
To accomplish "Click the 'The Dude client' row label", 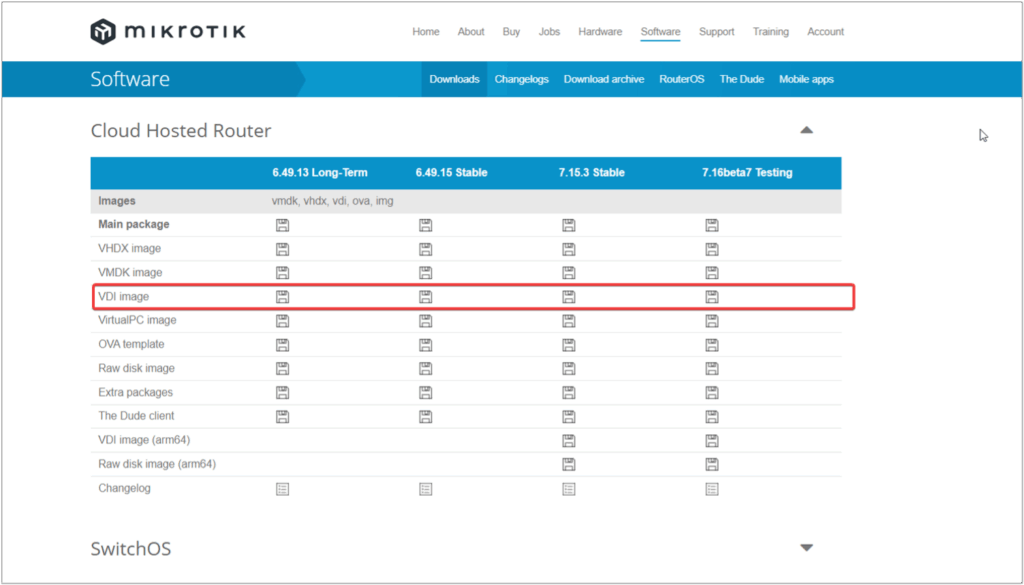I will (x=136, y=416).
